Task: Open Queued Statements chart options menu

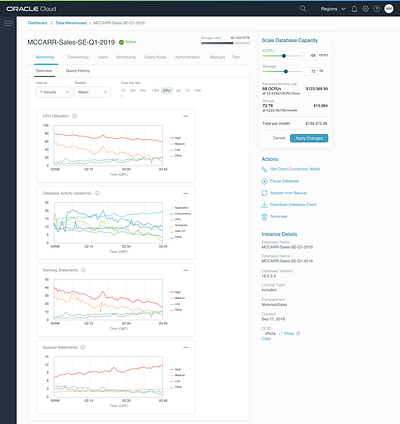Action: pos(186,348)
